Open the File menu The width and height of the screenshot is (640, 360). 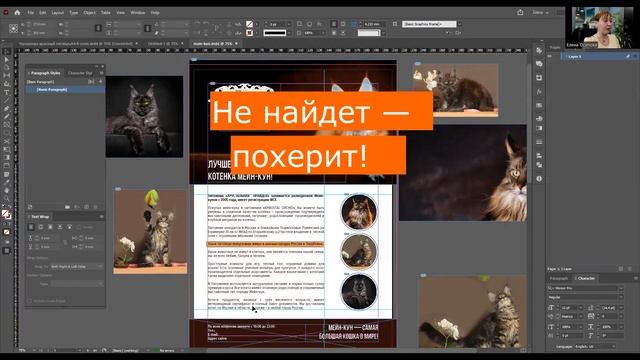pos(31,13)
